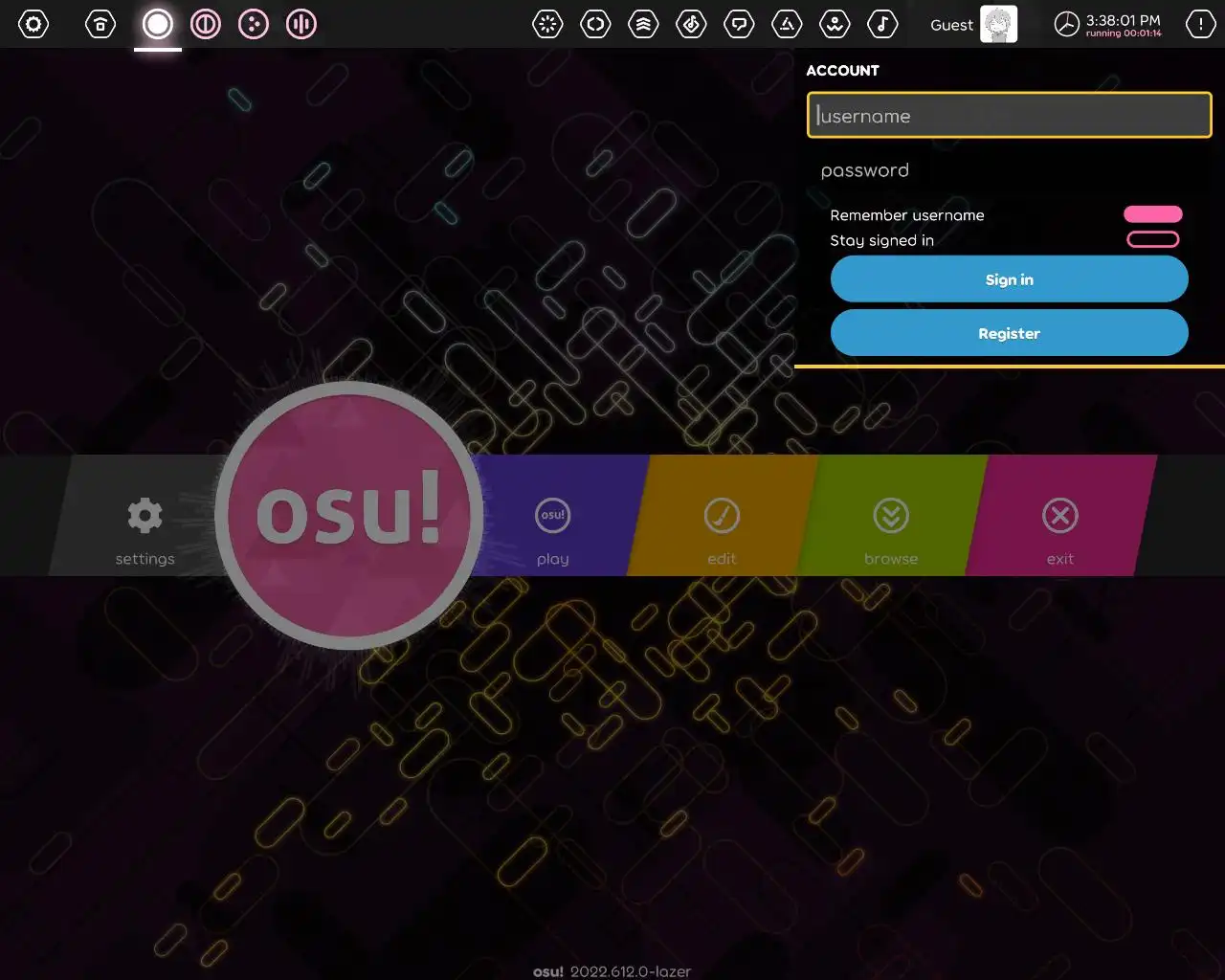The height and width of the screenshot is (980, 1225).
Task: Focus the password input field
Action: point(1009,170)
